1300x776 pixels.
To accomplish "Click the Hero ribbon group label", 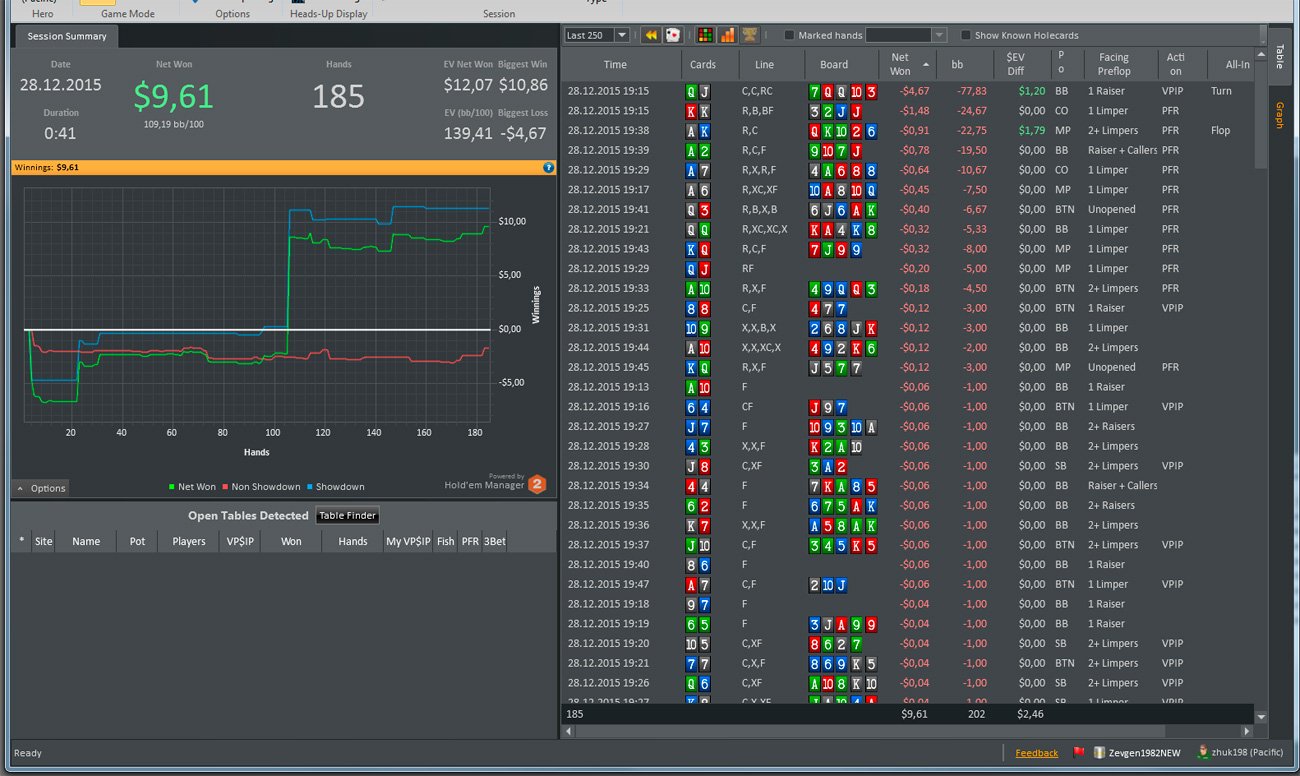I will click(x=42, y=14).
